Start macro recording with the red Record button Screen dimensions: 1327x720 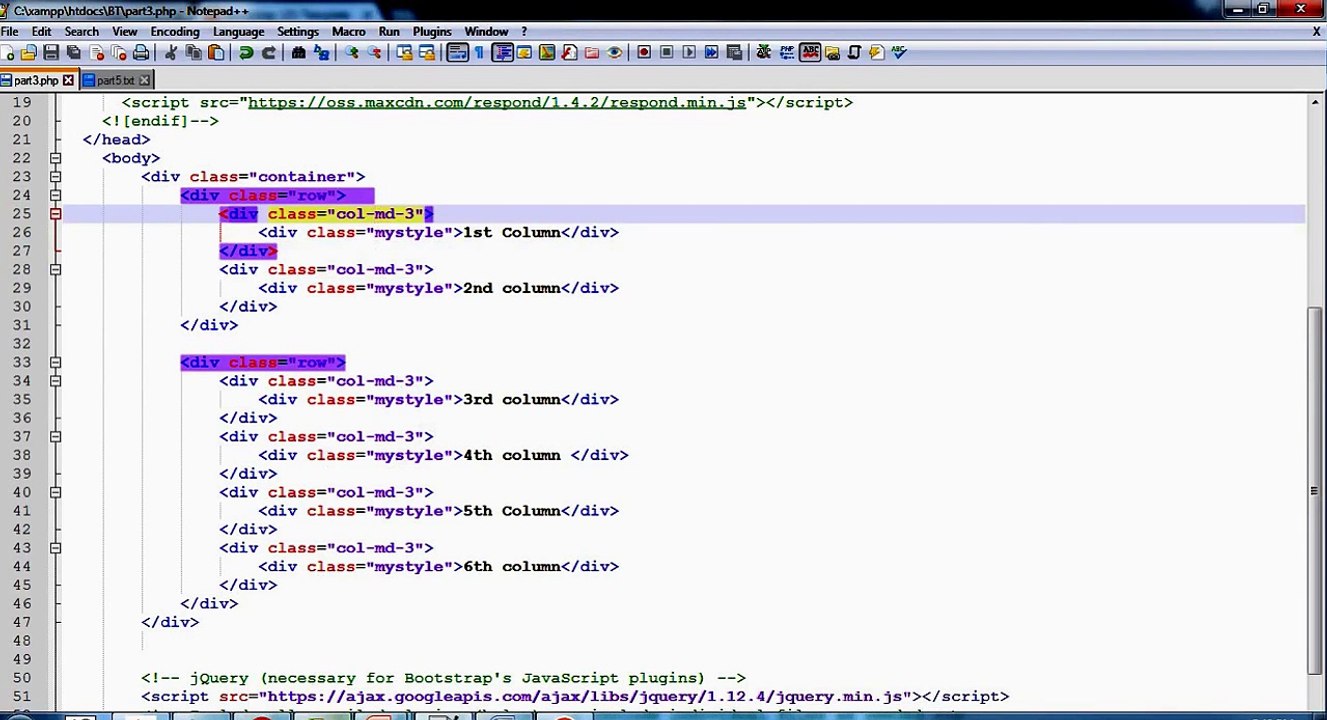tap(644, 52)
